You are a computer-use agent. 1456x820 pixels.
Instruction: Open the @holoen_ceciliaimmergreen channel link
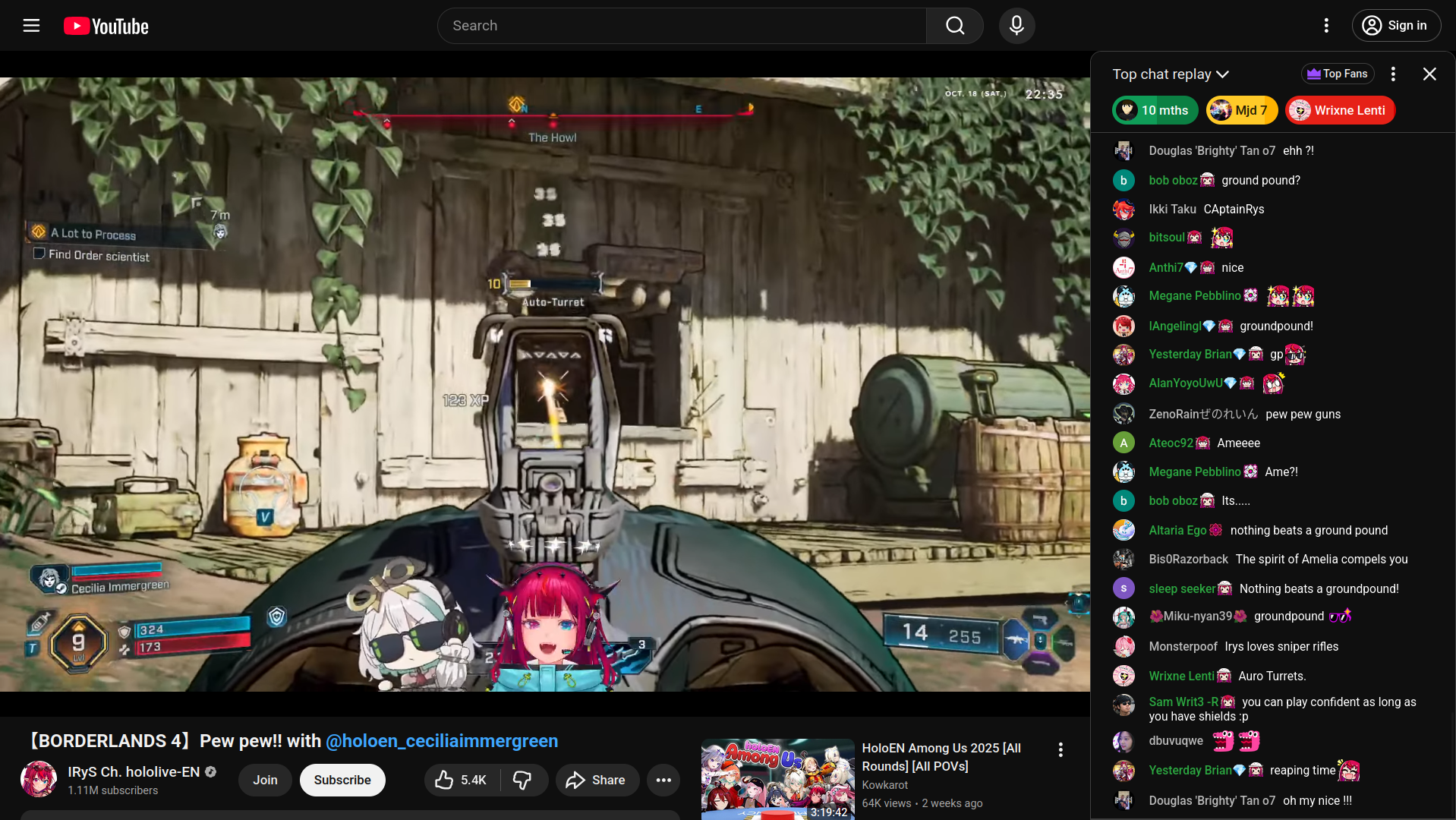click(442, 741)
